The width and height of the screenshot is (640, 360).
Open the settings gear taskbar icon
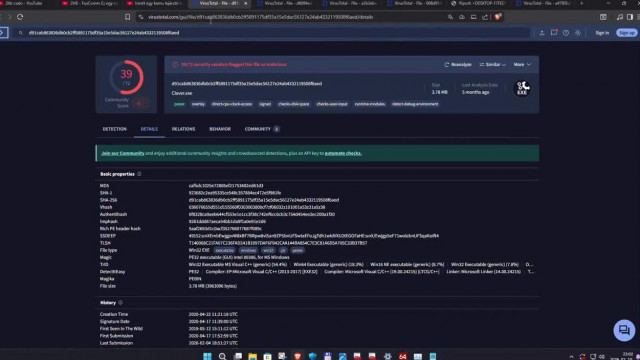coord(387,356)
